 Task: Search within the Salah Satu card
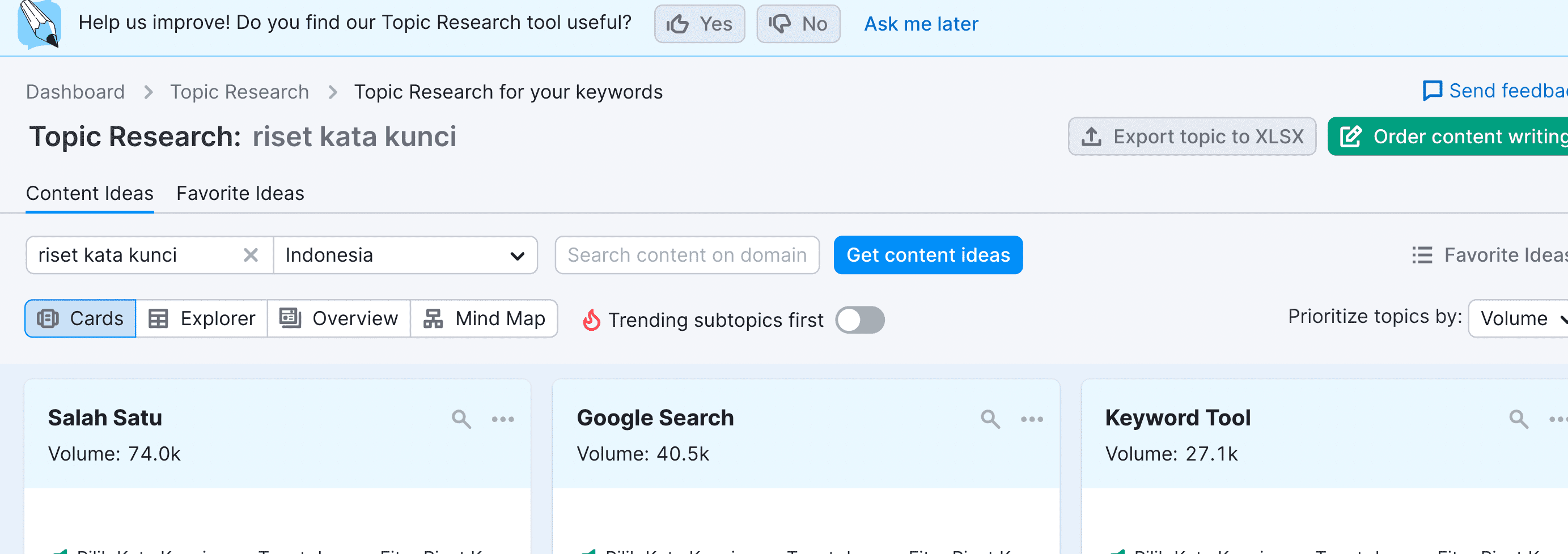click(461, 419)
